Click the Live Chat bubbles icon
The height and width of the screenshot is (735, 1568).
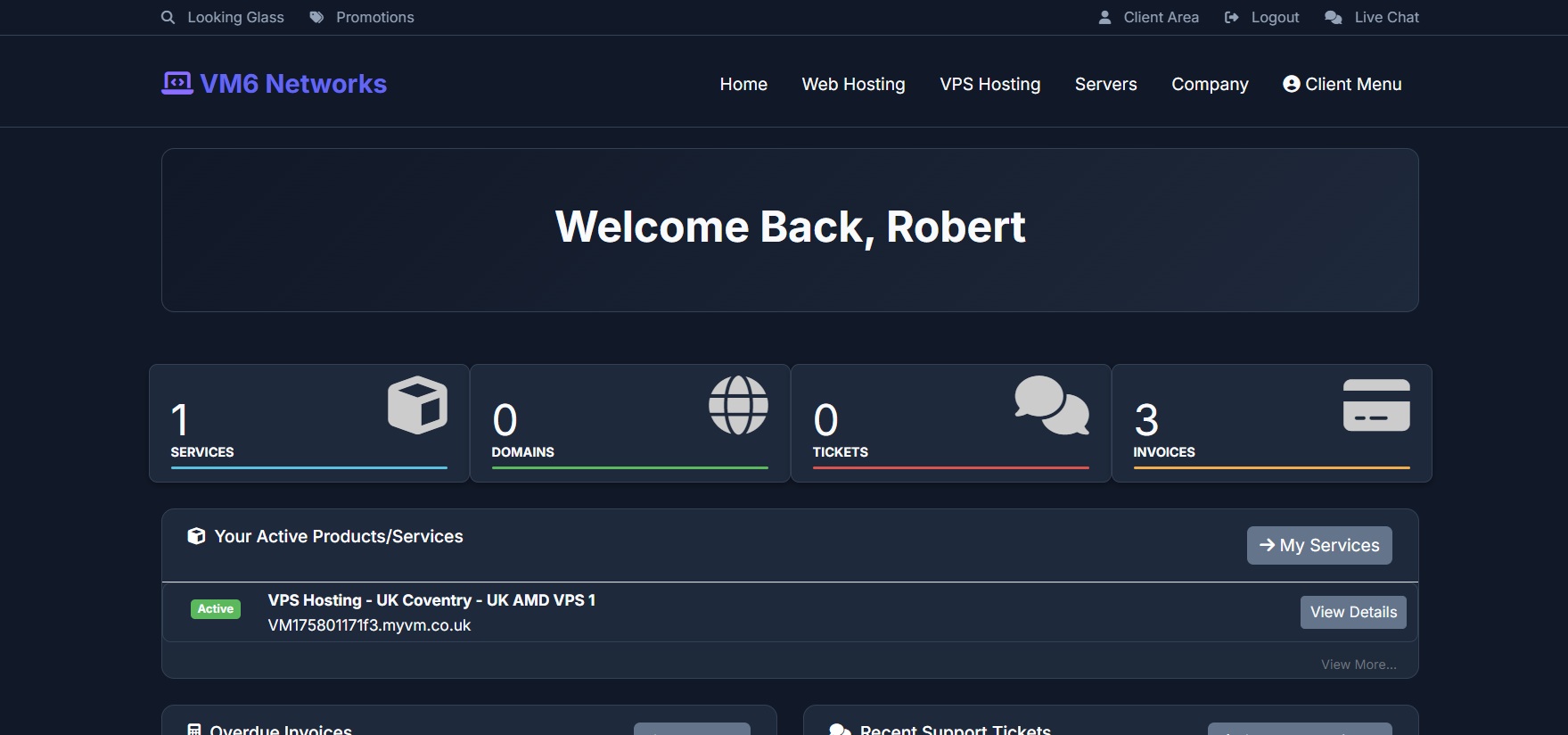[x=1333, y=17]
